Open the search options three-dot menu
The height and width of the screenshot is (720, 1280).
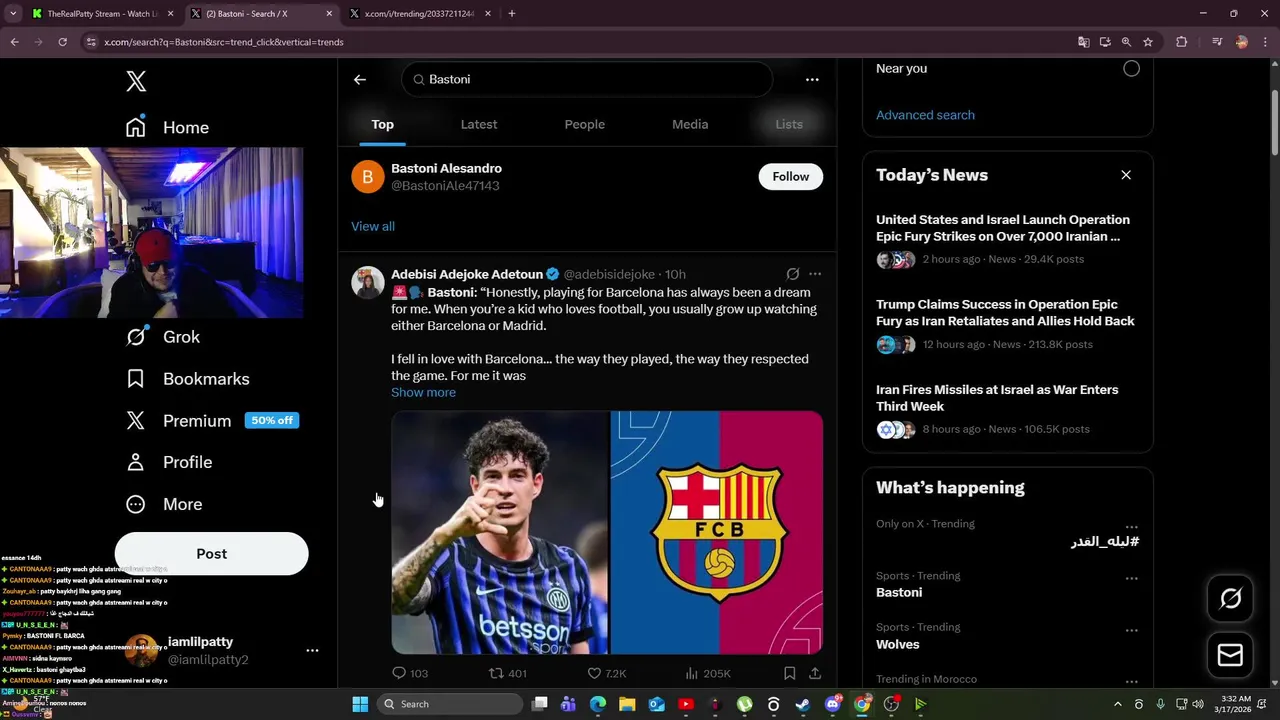(x=812, y=80)
